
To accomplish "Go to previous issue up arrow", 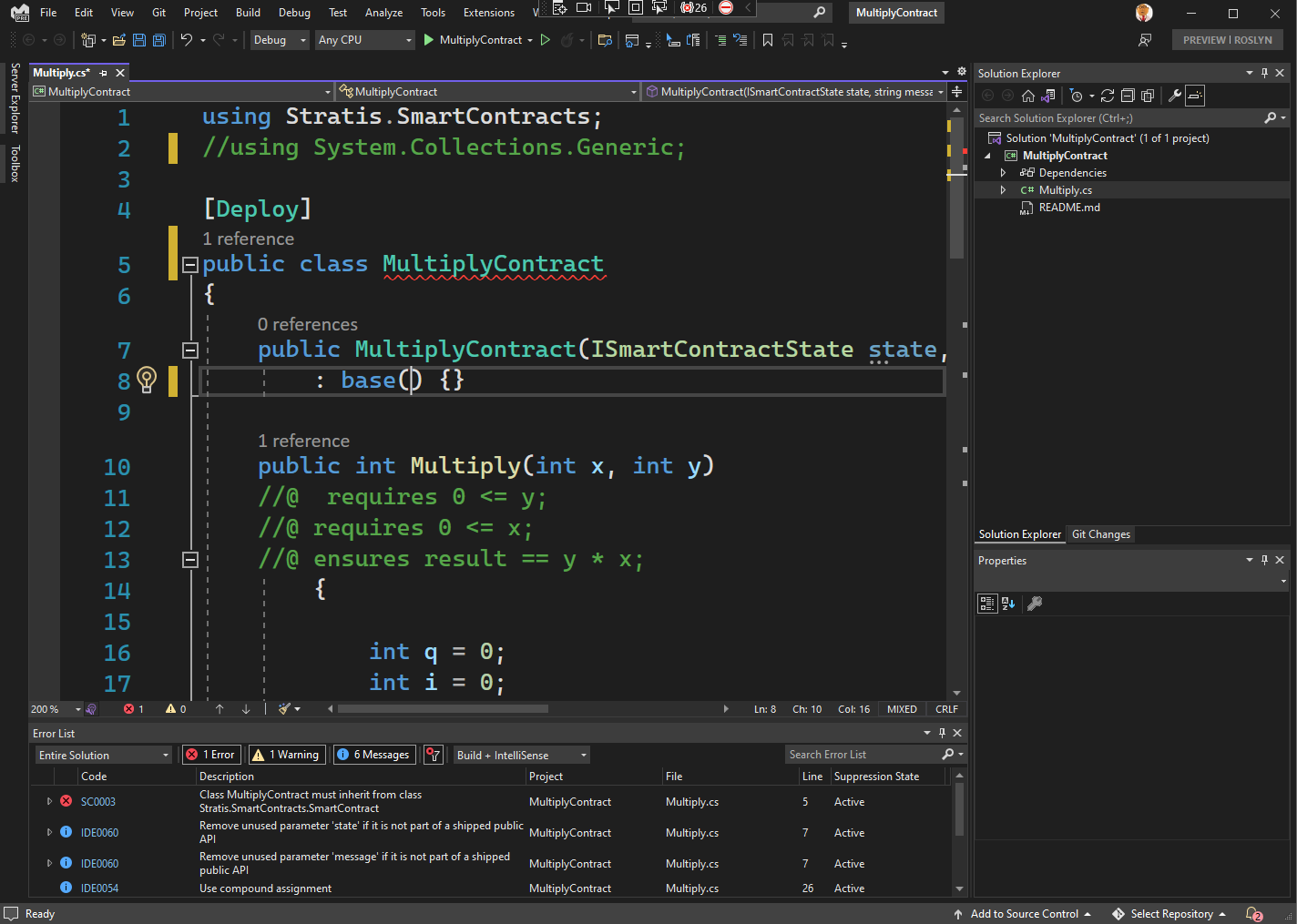I will (220, 709).
